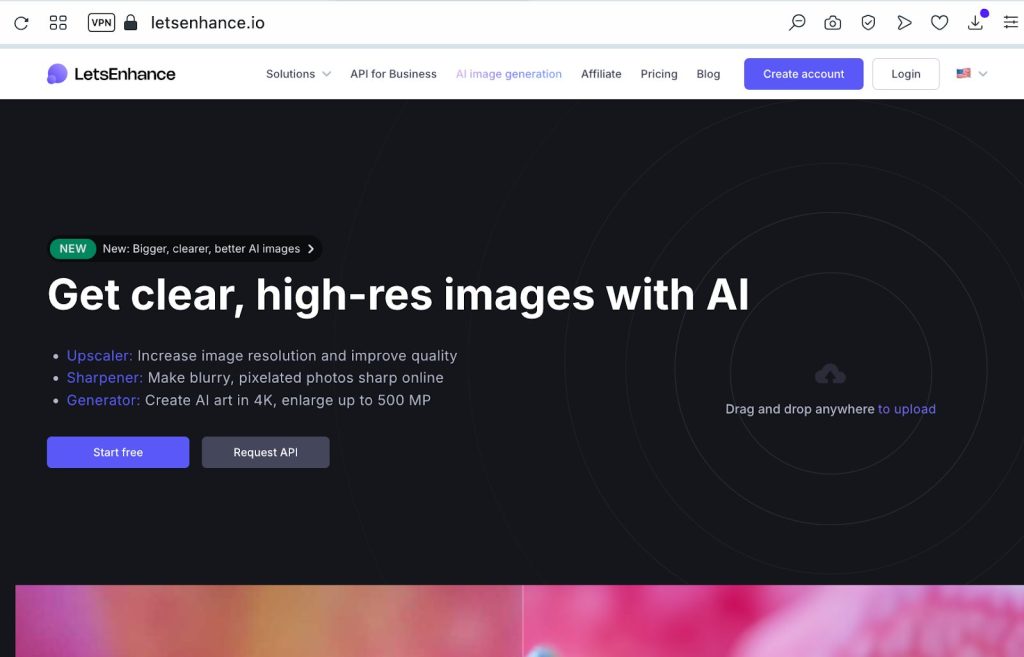Viewport: 1024px width, 657px height.
Task: Toggle the VPN badge in address bar
Action: pyautogui.click(x=101, y=23)
